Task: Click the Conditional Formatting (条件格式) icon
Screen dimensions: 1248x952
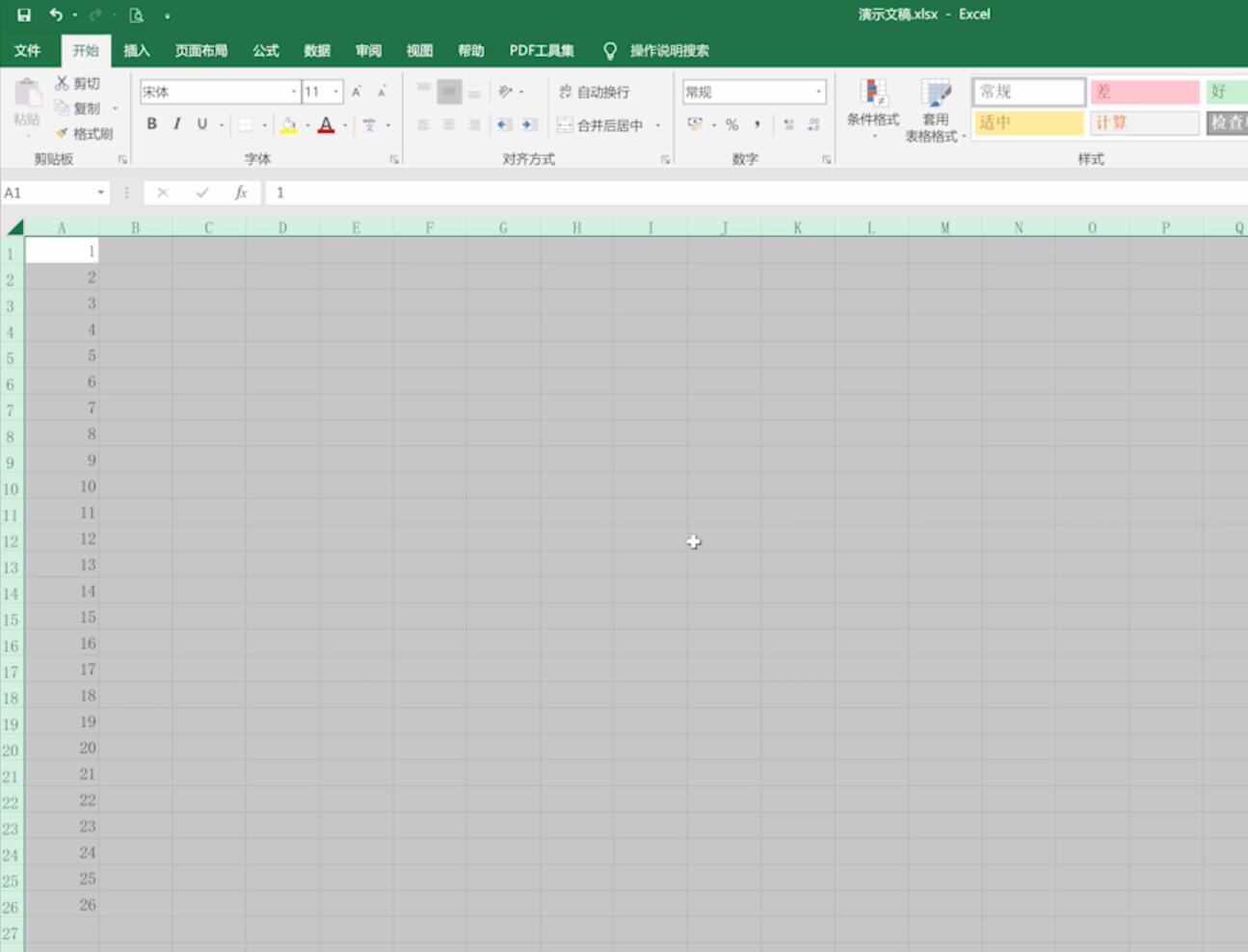Action: (873, 93)
